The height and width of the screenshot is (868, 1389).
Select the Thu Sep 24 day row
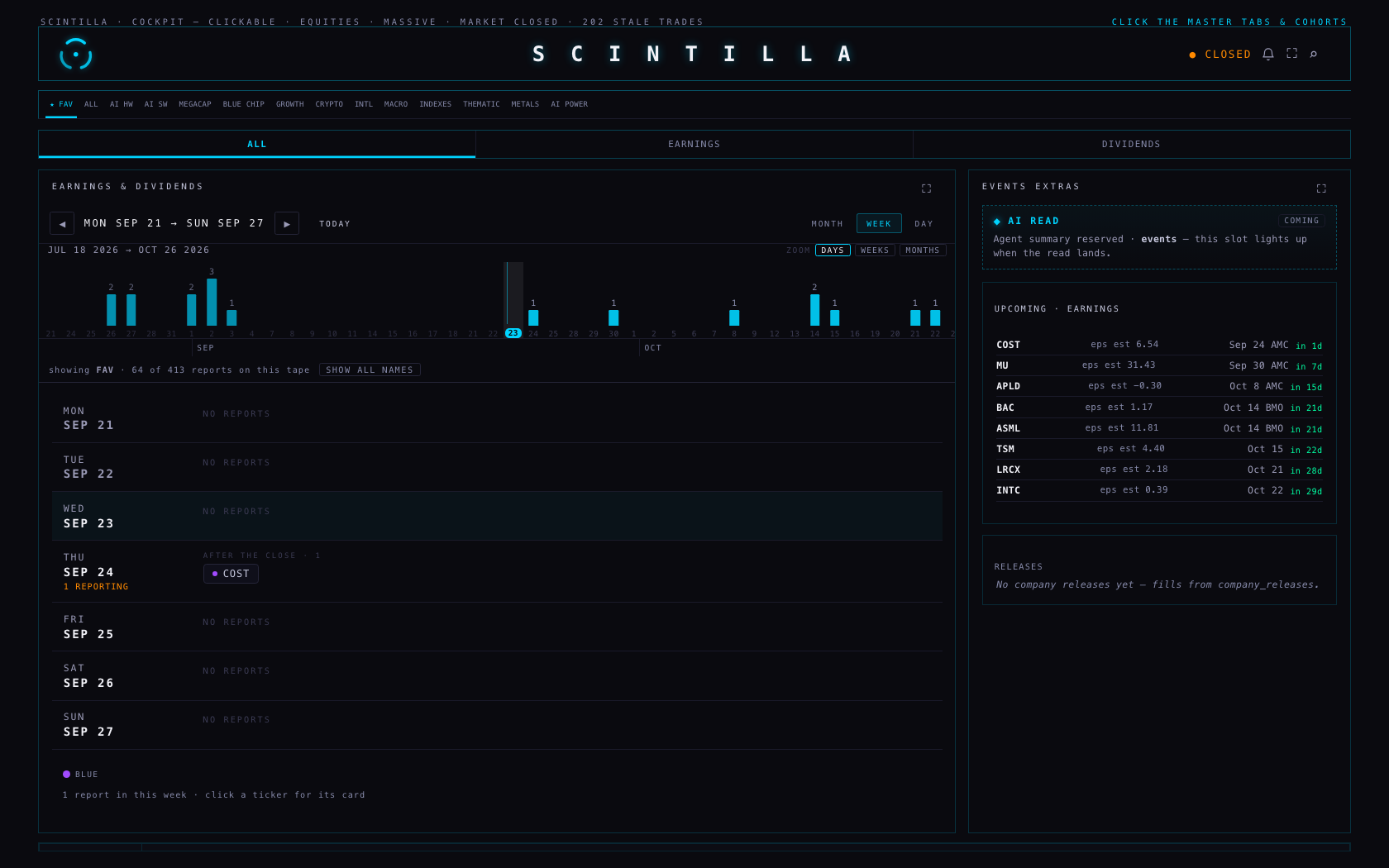click(497, 571)
